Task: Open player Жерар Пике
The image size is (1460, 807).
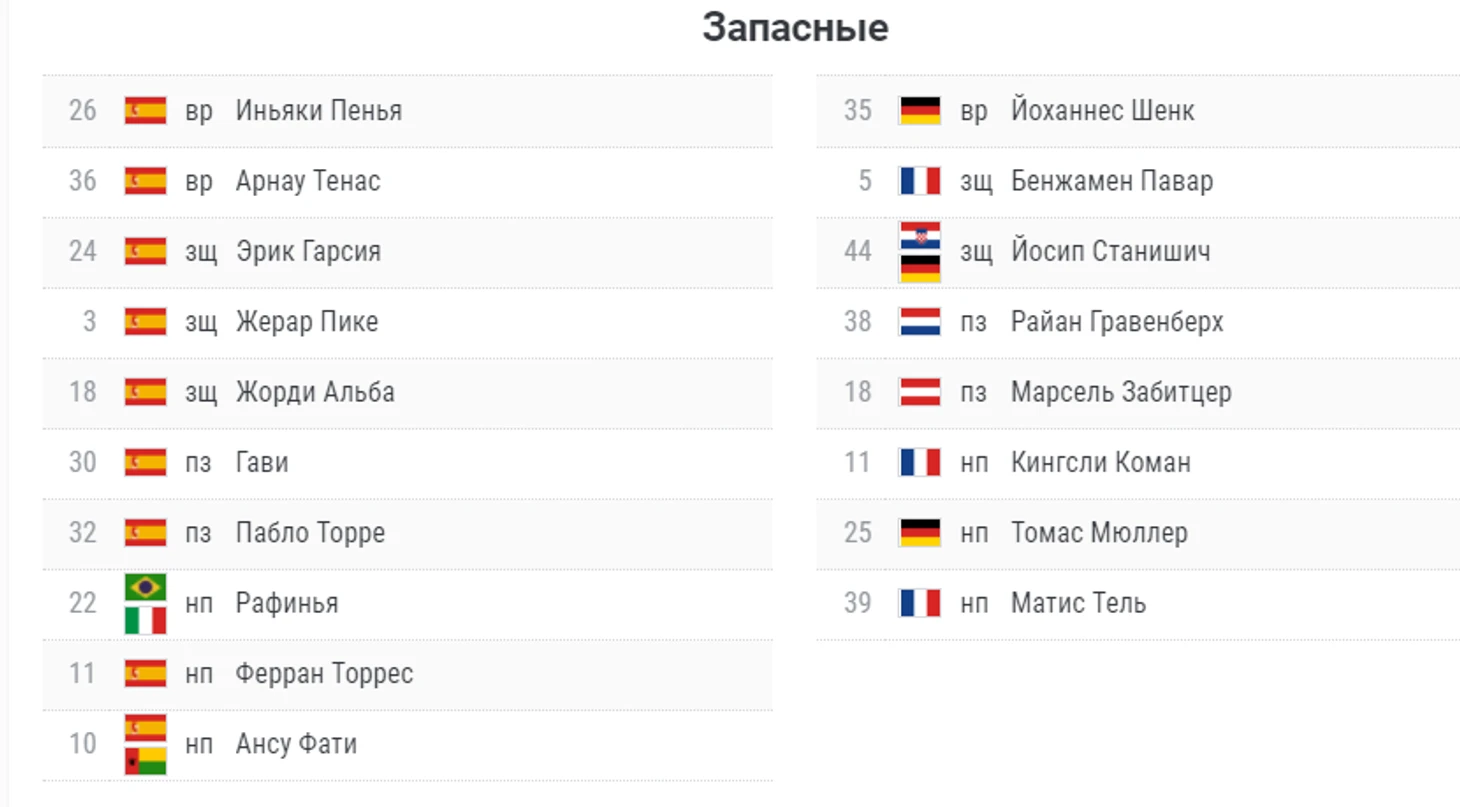Action: pos(307,322)
